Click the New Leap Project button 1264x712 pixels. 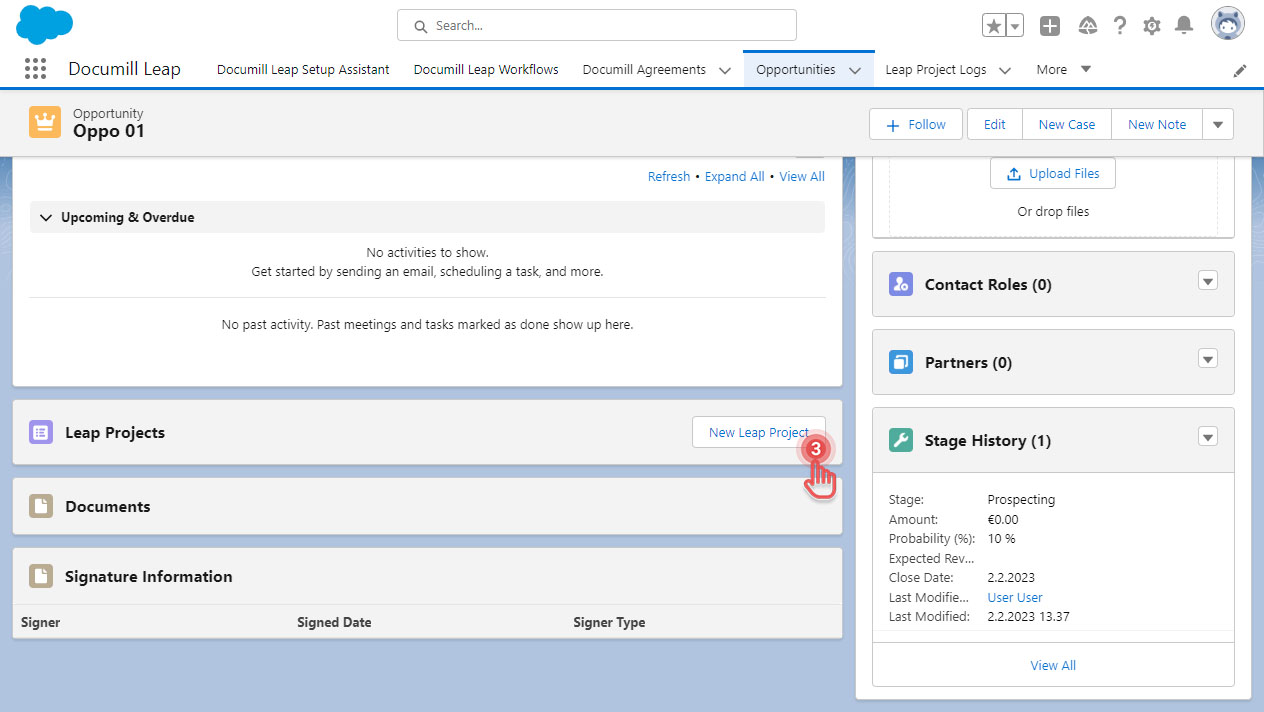(758, 432)
